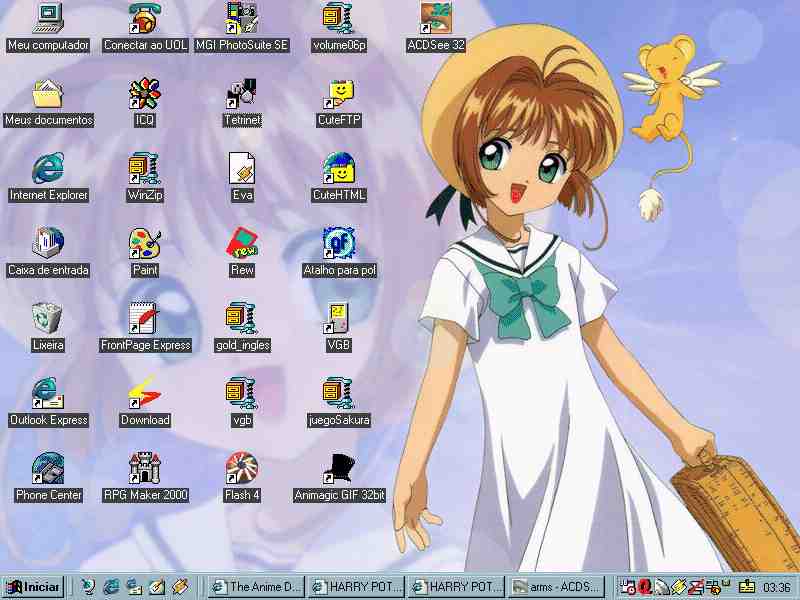Click the 03:36 system clock
Viewport: 800px width, 600px height.
tap(776, 588)
